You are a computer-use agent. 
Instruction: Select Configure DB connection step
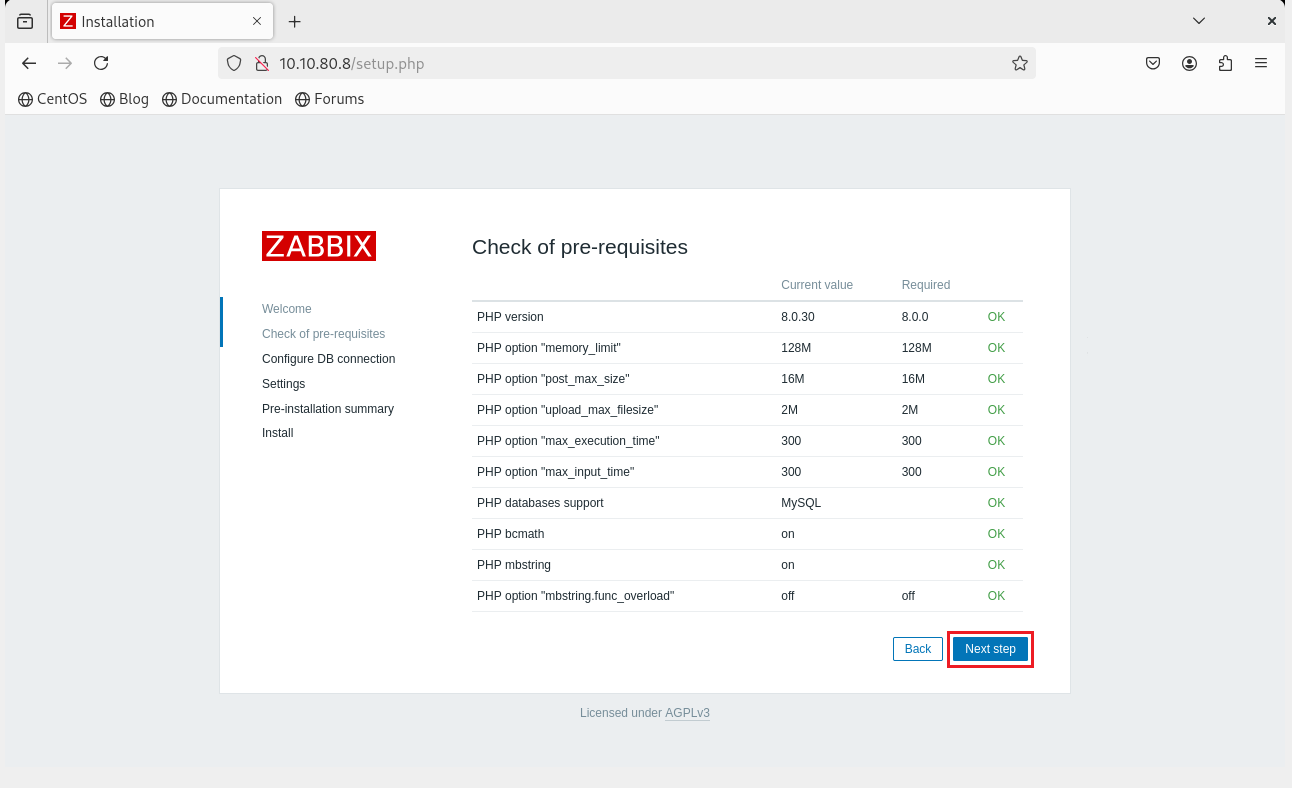tap(328, 359)
